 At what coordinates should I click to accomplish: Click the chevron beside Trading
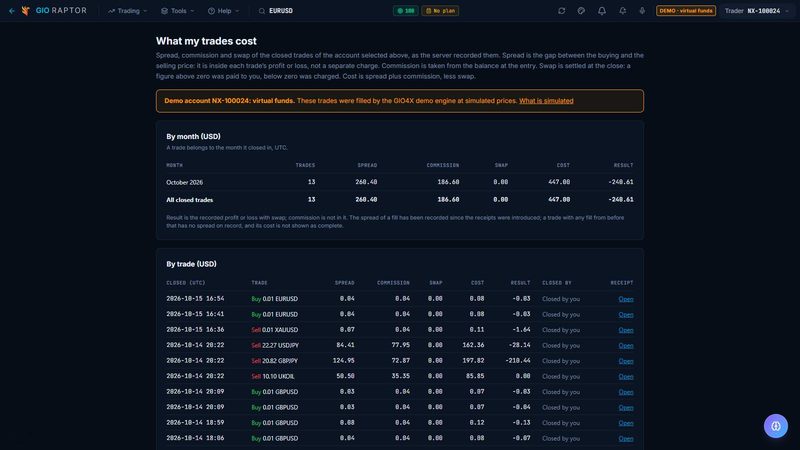click(145, 11)
